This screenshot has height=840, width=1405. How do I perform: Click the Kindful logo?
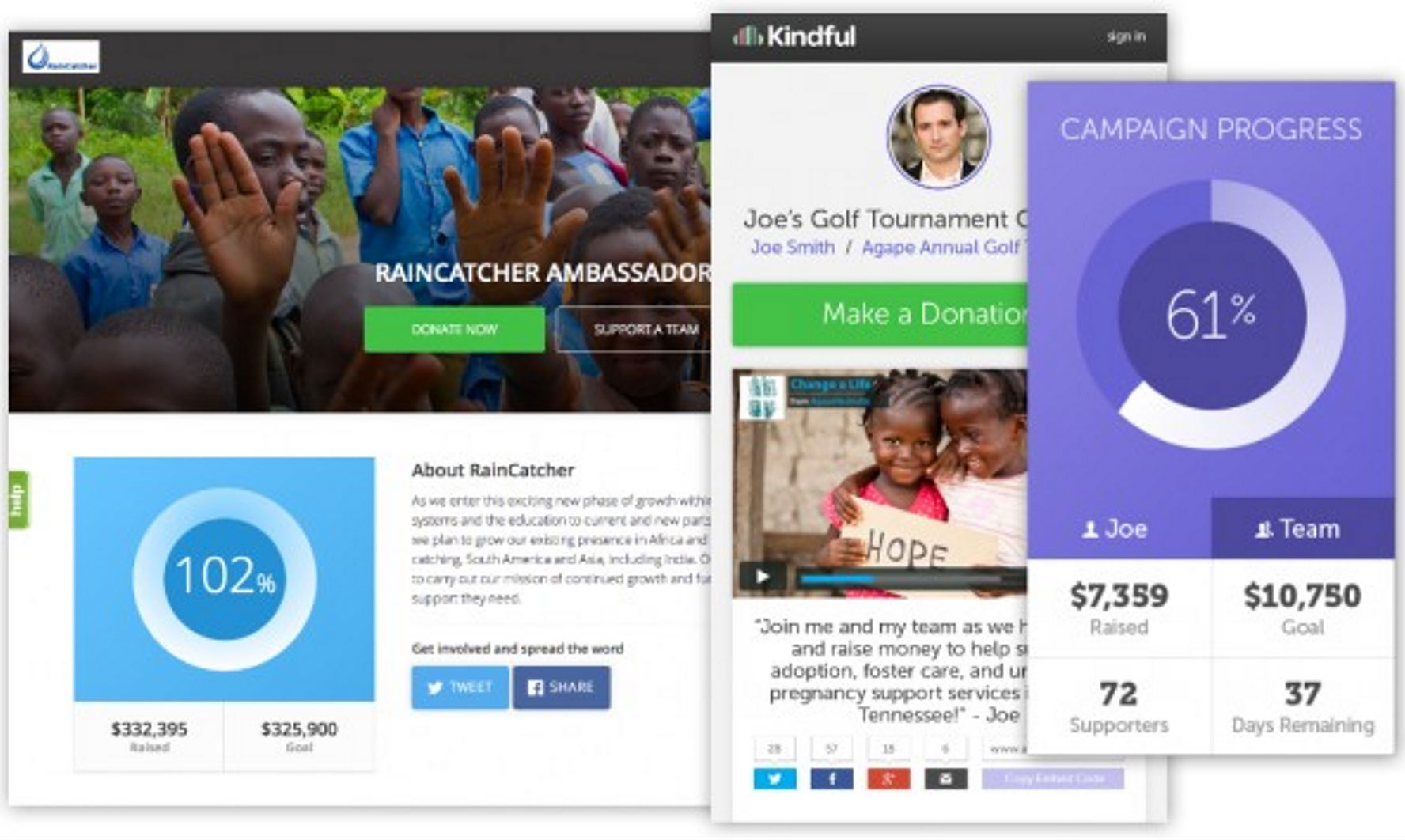click(x=793, y=36)
